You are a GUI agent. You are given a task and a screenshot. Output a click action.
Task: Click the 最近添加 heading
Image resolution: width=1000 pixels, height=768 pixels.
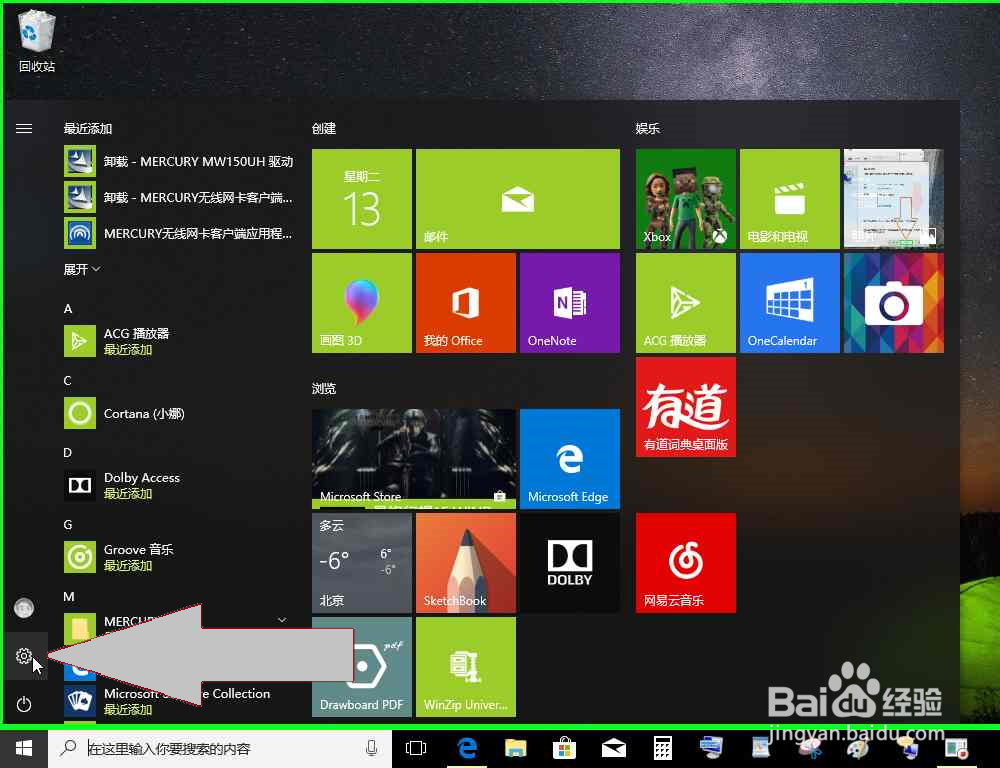coord(88,128)
